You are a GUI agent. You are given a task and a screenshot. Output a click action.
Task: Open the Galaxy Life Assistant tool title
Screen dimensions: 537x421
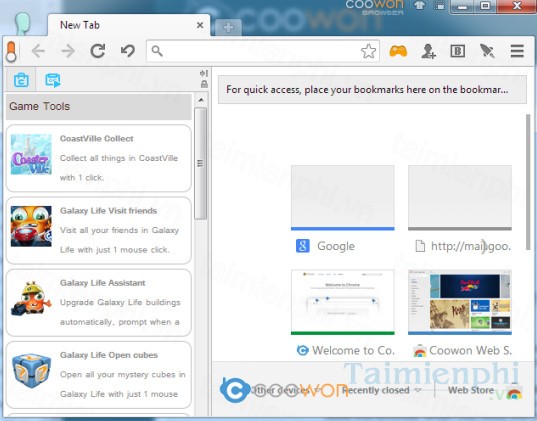tap(103, 283)
